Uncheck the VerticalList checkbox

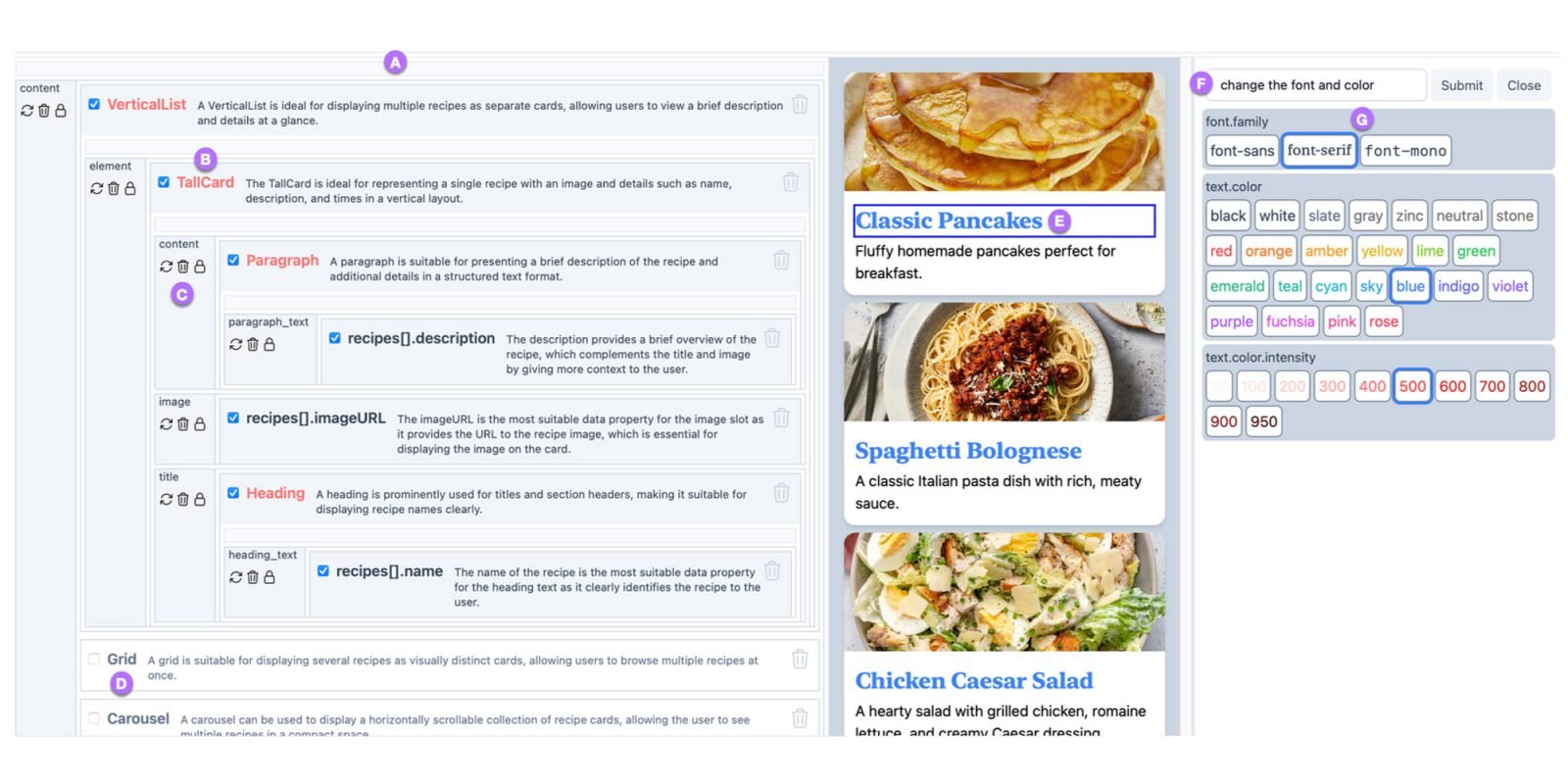point(94,104)
